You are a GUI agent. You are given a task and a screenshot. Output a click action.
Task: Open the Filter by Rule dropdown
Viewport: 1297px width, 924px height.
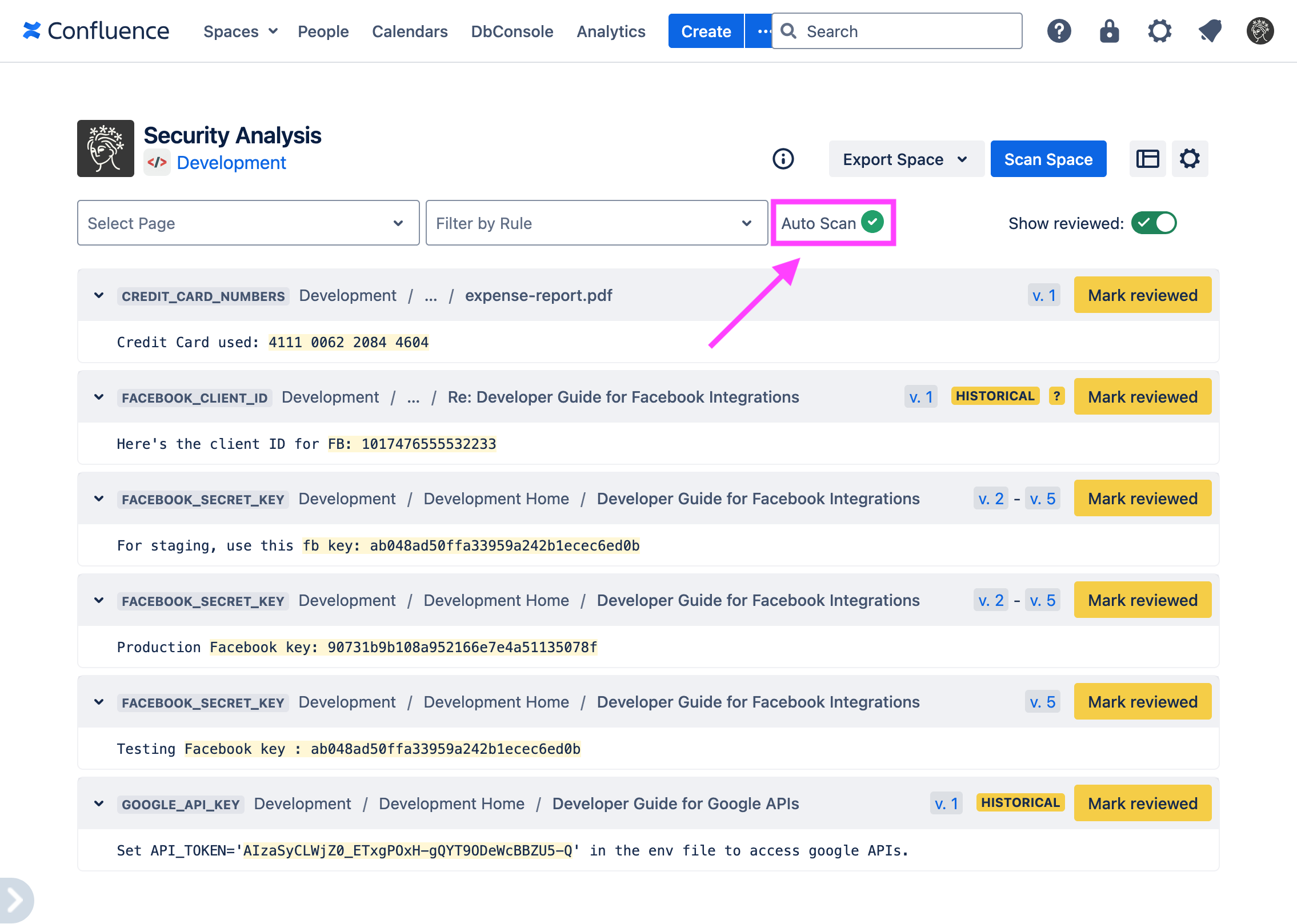click(x=597, y=223)
